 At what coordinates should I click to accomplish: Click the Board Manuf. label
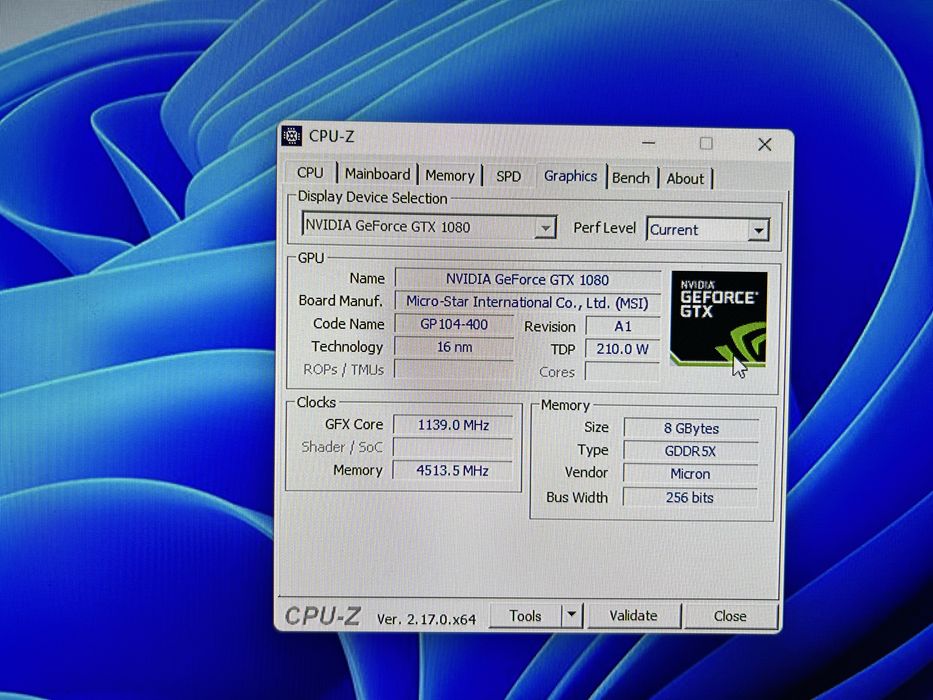click(340, 301)
